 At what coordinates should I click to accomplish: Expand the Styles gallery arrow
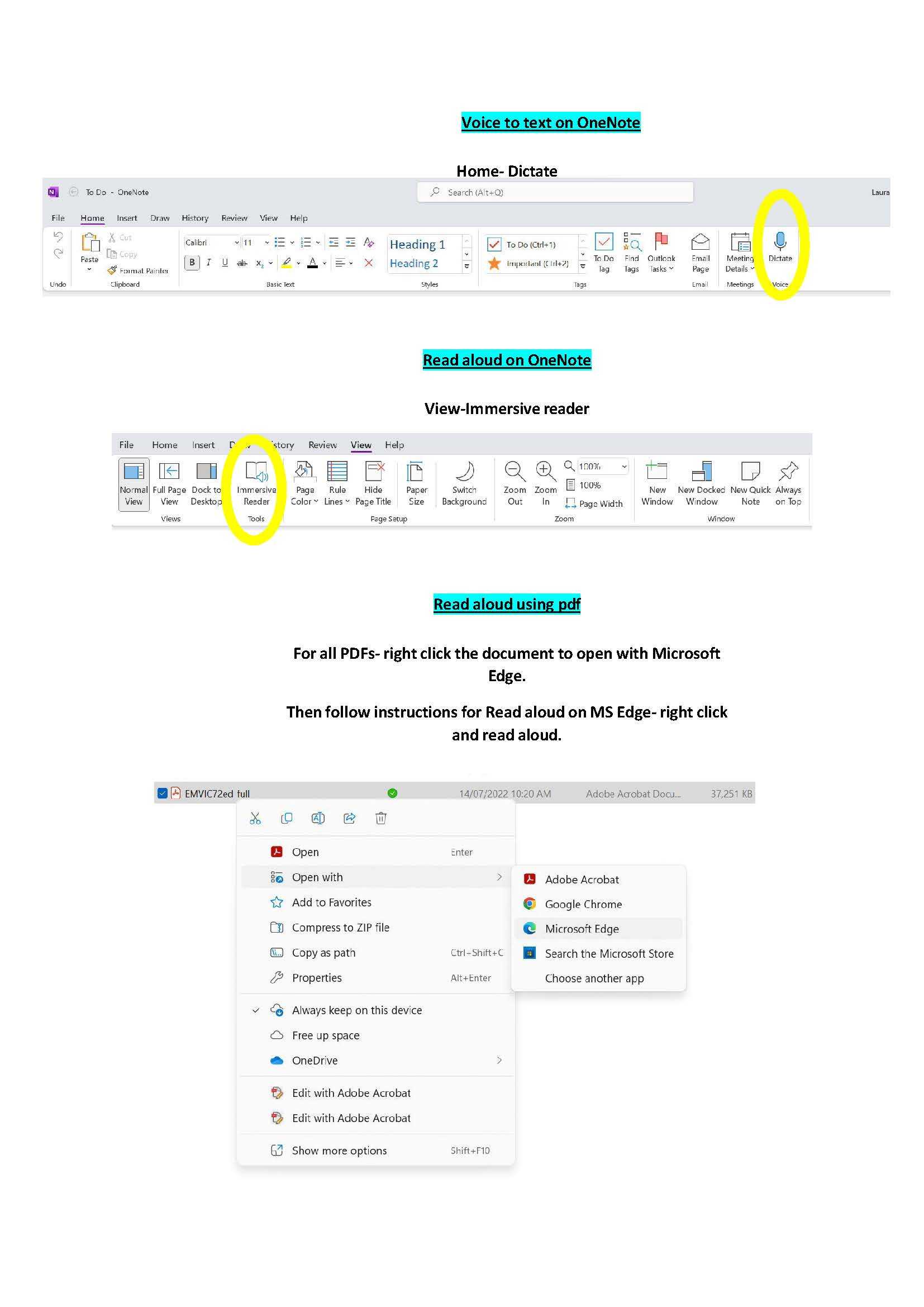[x=466, y=266]
